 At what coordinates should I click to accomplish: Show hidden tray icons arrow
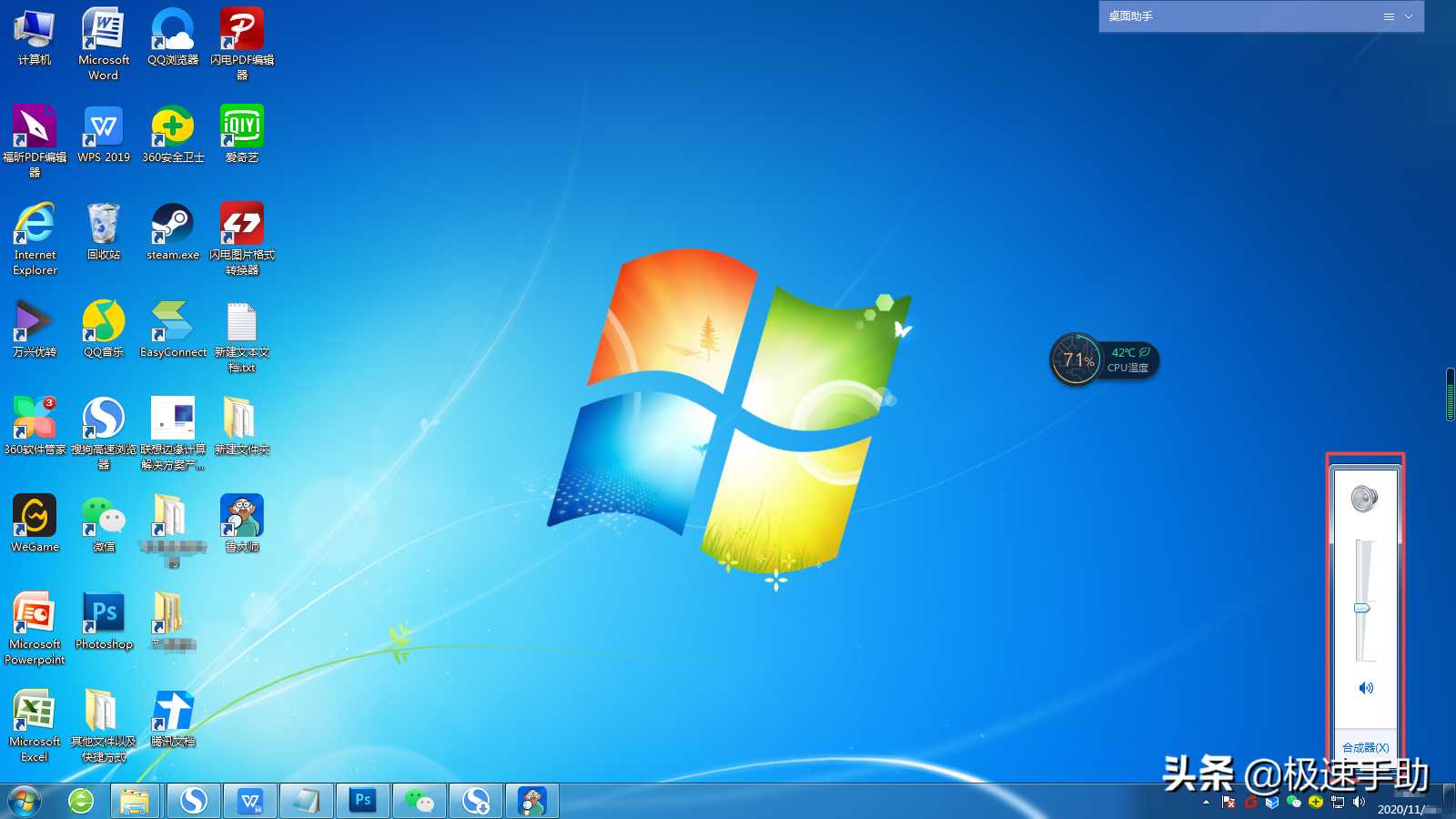point(1207,803)
